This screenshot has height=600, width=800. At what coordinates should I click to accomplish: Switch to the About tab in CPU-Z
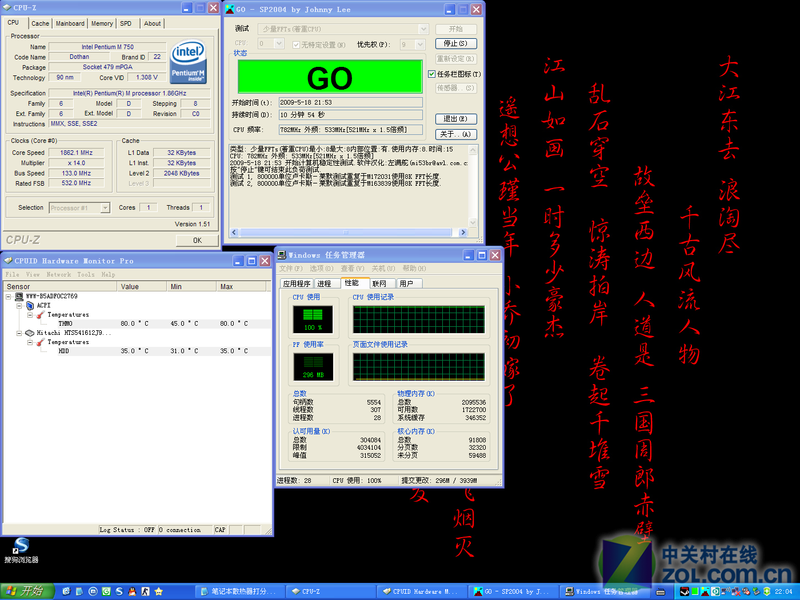point(152,23)
